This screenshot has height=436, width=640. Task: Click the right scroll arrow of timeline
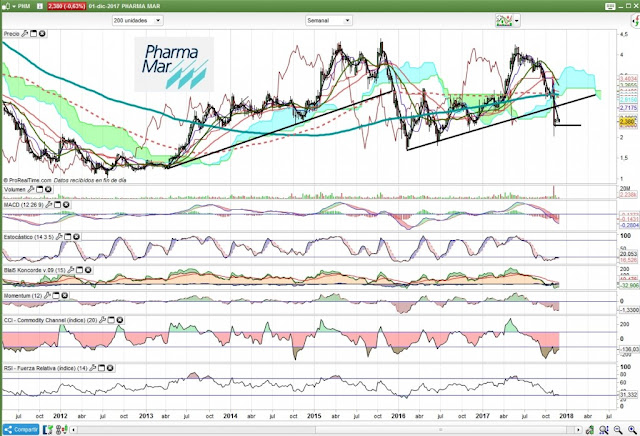578,429
